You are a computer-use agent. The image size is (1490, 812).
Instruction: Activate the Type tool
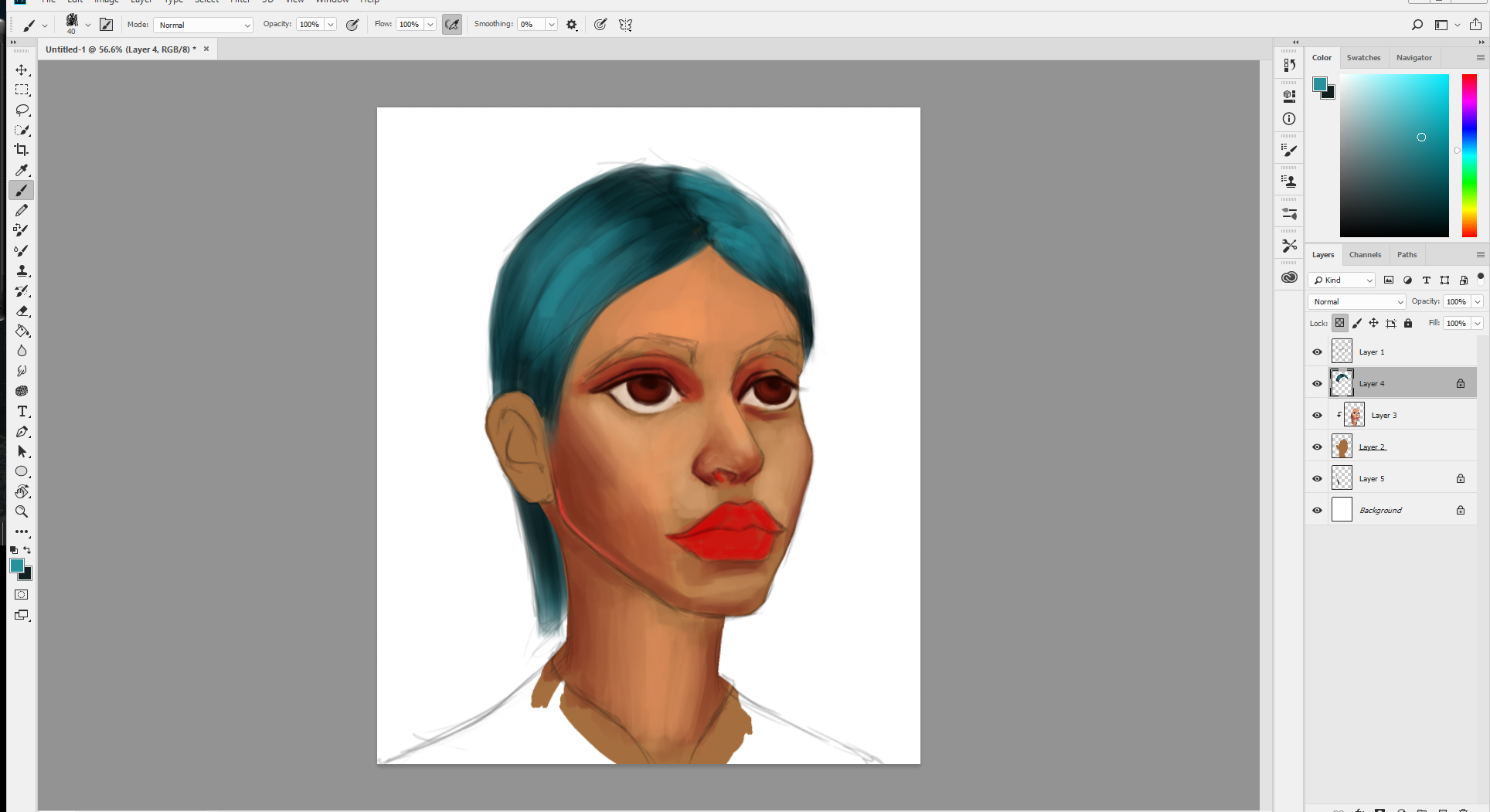tap(22, 411)
